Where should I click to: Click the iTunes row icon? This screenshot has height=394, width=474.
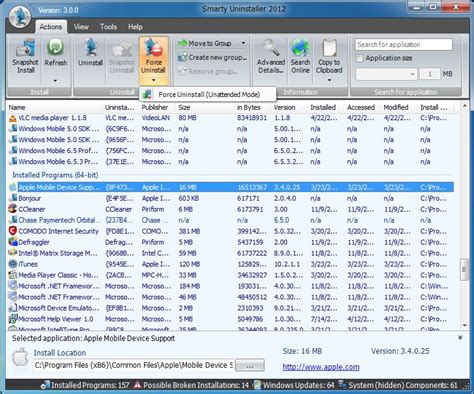(x=13, y=264)
